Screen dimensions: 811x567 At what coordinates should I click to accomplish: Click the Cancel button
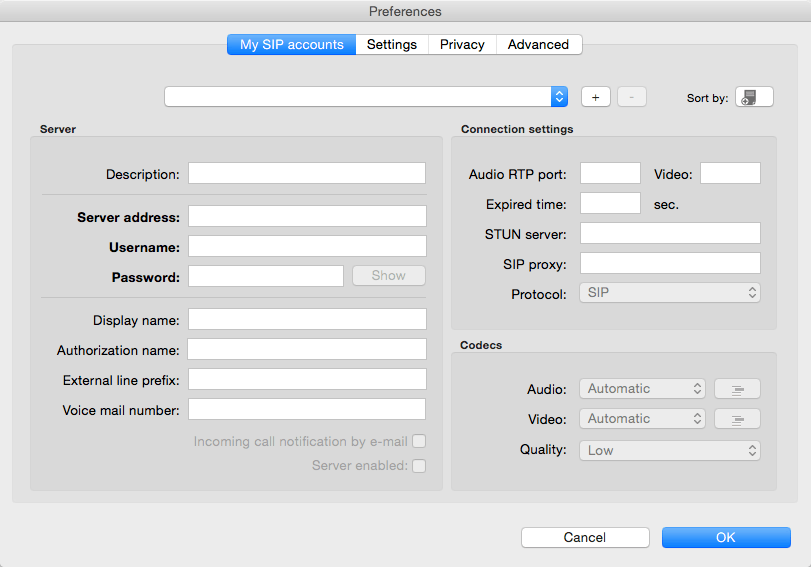585,538
